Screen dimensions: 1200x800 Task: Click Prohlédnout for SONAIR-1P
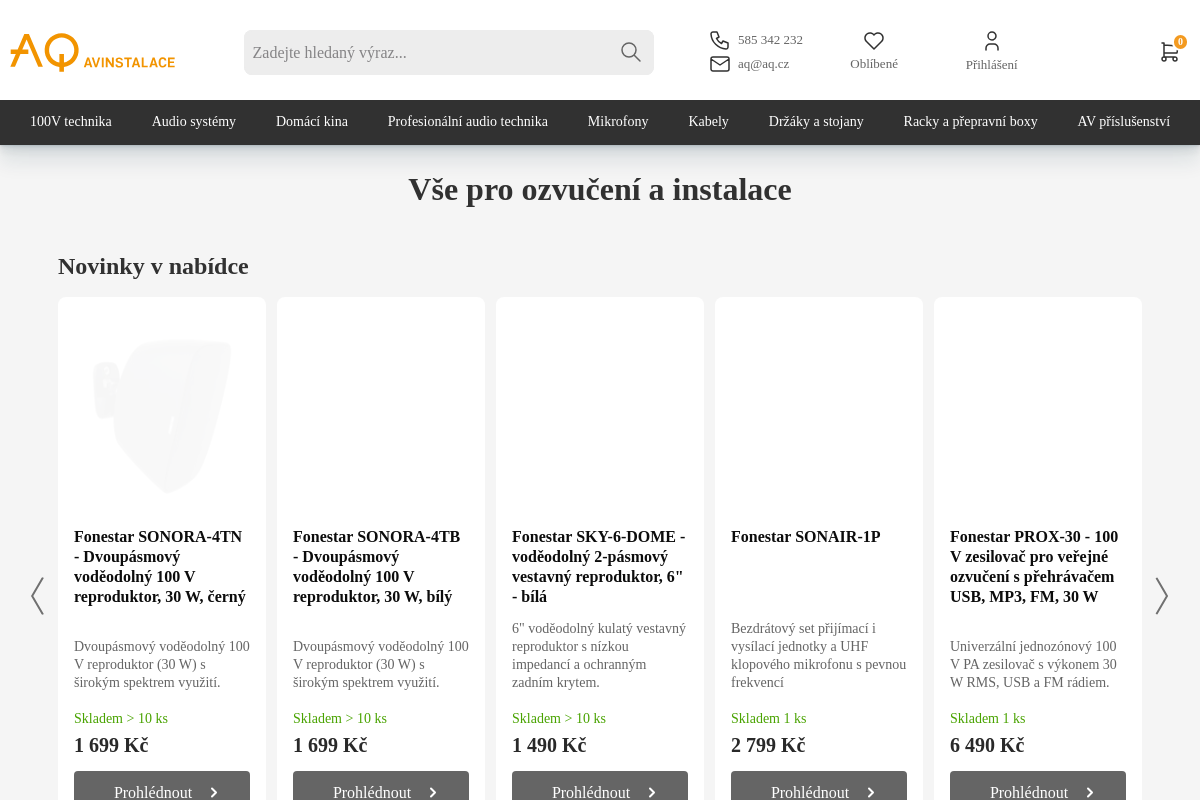click(x=819, y=788)
